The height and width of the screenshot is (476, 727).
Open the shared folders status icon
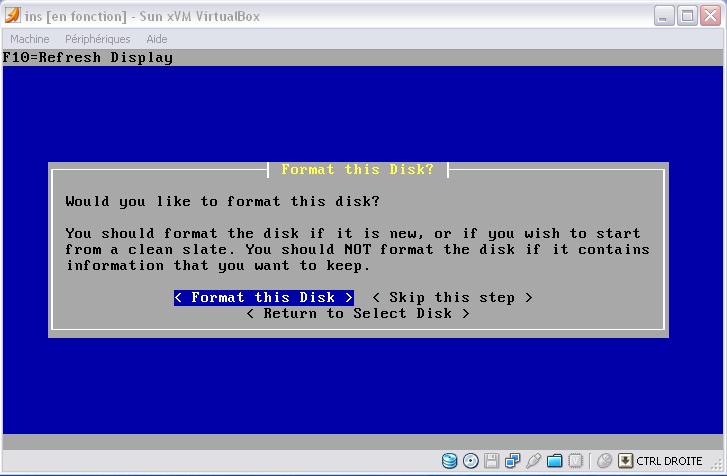click(555, 461)
